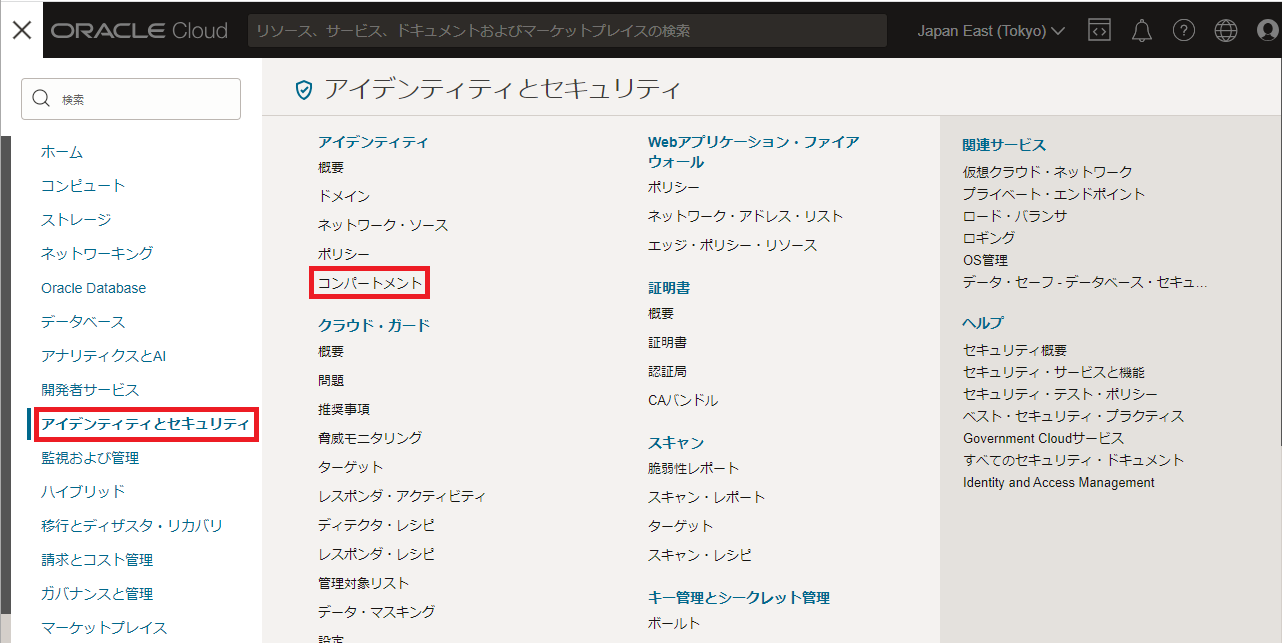This screenshot has height=643, width=1282.
Task: Open the notifications bell icon
Action: tap(1142, 31)
